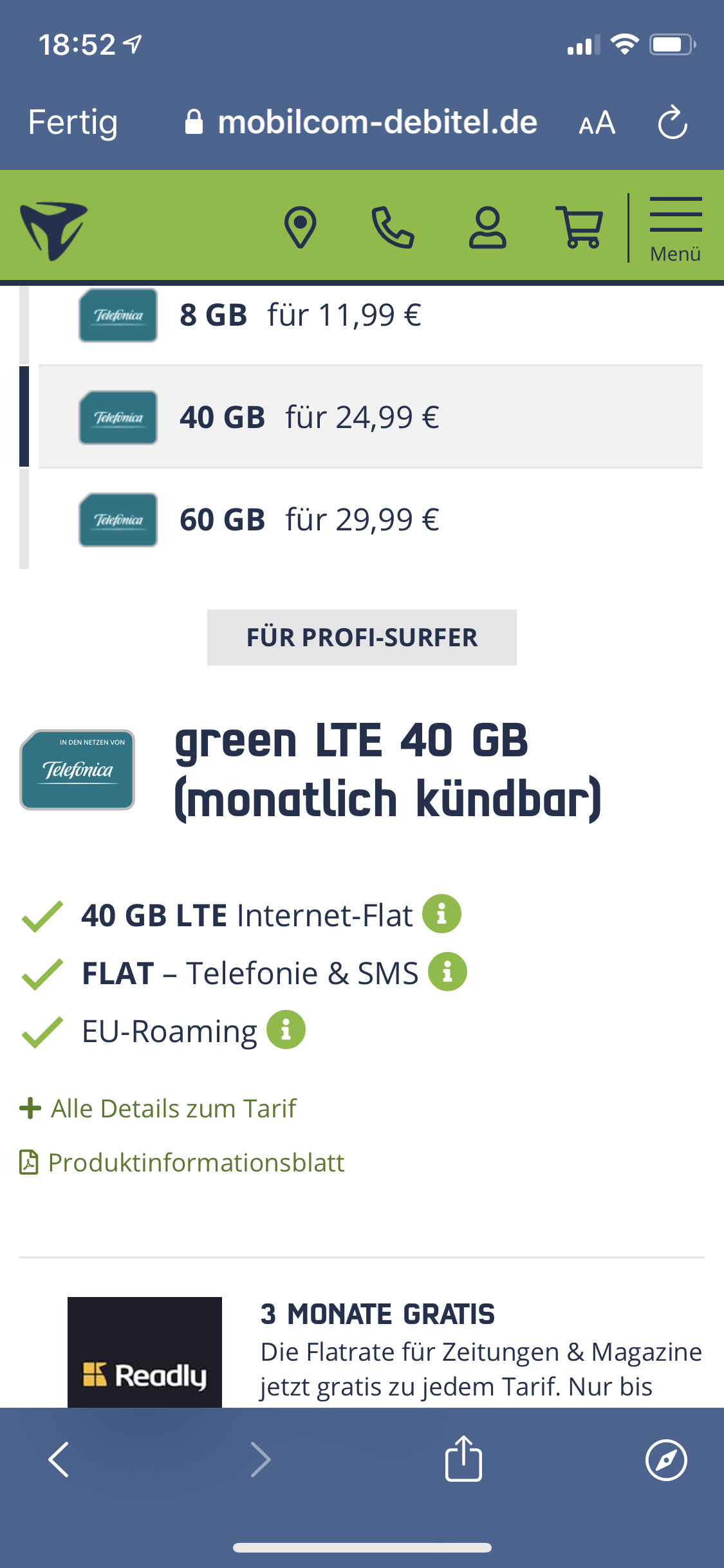This screenshot has height=1568, width=724.
Task: Tap the Readly promotion thumbnail
Action: [145, 1352]
